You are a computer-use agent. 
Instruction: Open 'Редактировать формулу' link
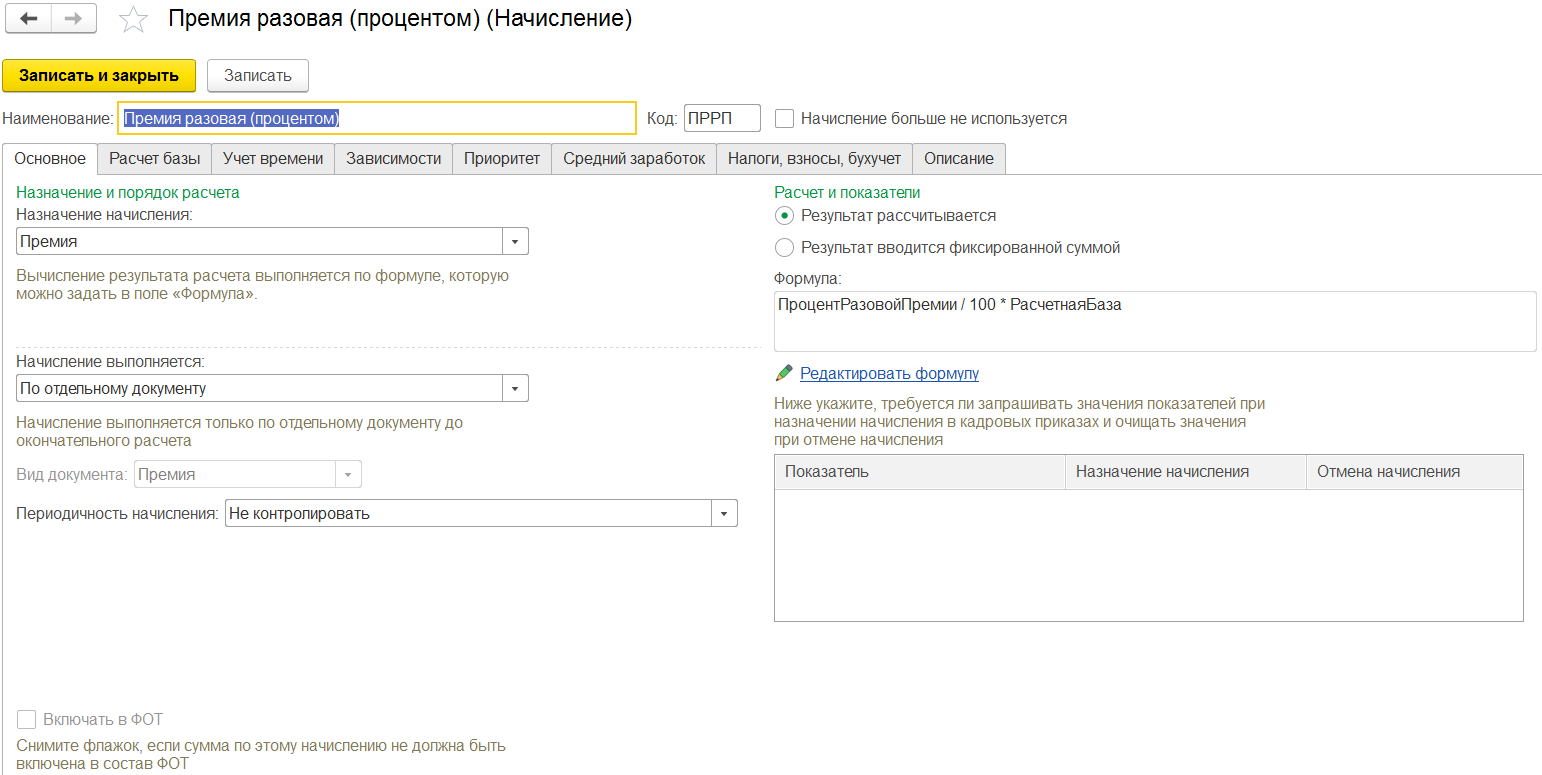(x=889, y=373)
